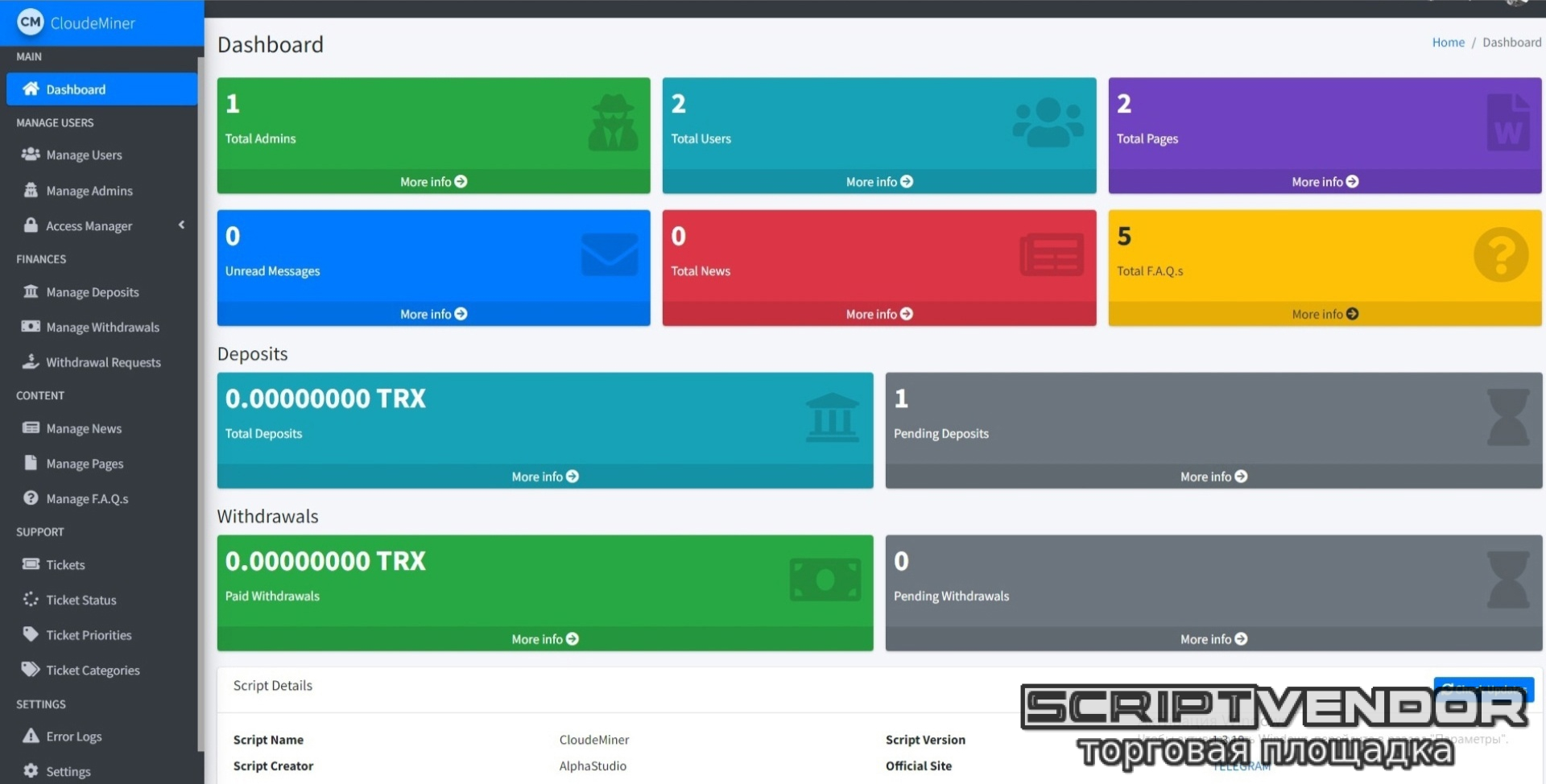This screenshot has height=784, width=1546.
Task: Open Manage Users in the sidebar
Action: [x=84, y=155]
